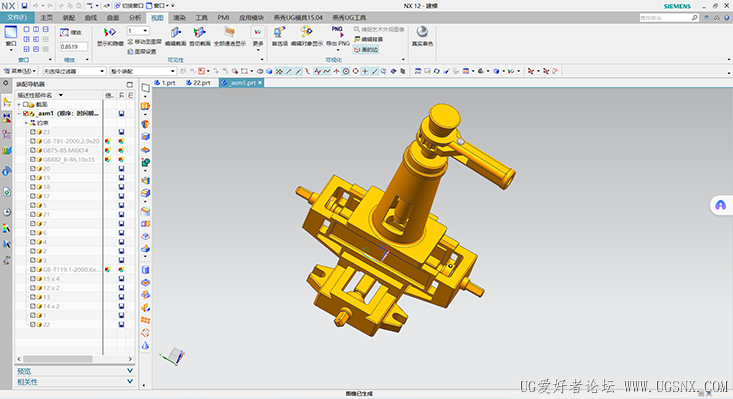The width and height of the screenshot is (733, 399).
Task: Toggle the checkbox for the 截面 folder
Action: point(26,104)
